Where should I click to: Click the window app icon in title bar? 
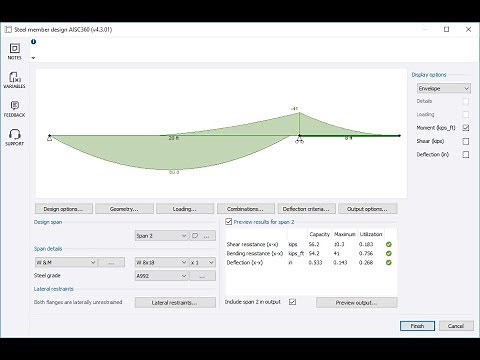click(x=8, y=30)
